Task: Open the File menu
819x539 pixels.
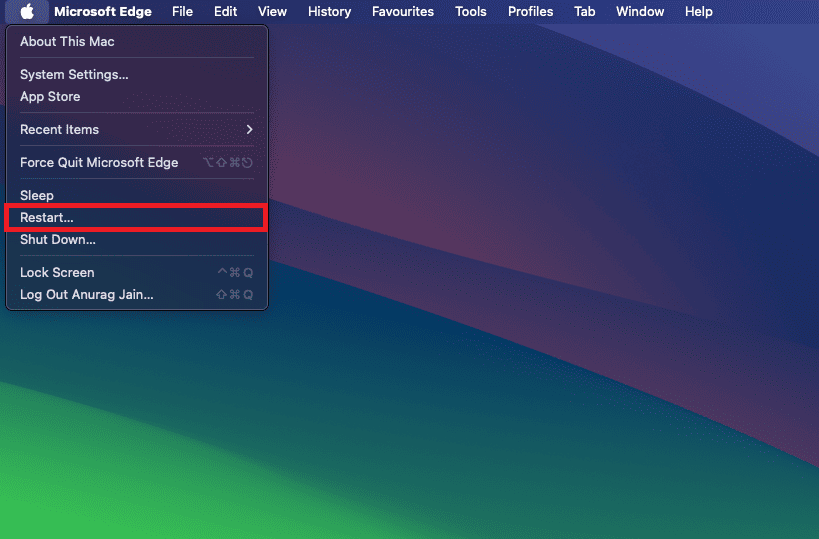Action: click(182, 12)
